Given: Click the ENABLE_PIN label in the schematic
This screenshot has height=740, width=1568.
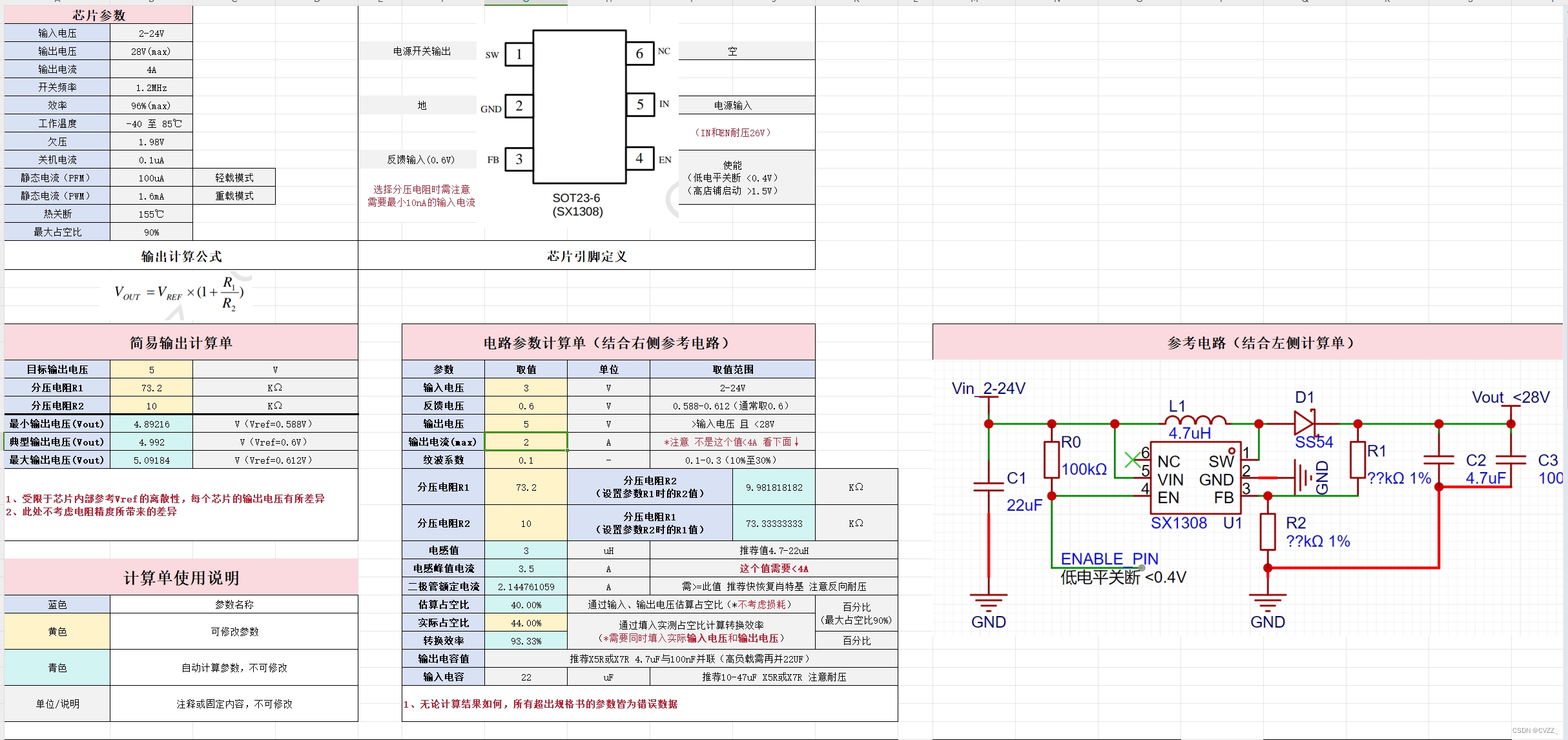Looking at the screenshot, I should point(1109,559).
